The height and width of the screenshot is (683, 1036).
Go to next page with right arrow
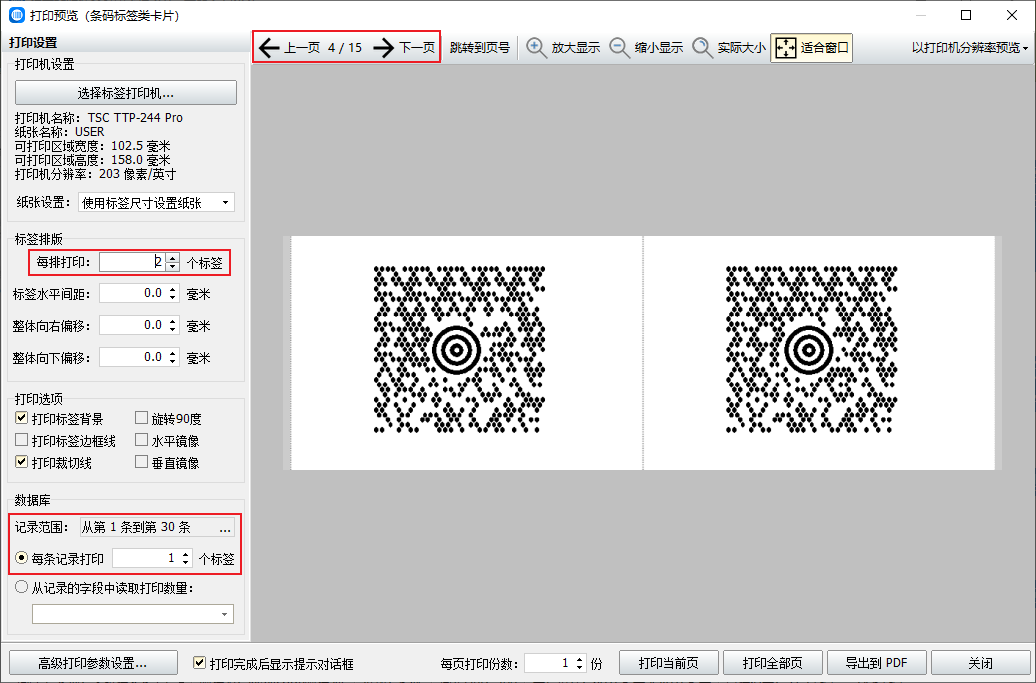click(383, 48)
